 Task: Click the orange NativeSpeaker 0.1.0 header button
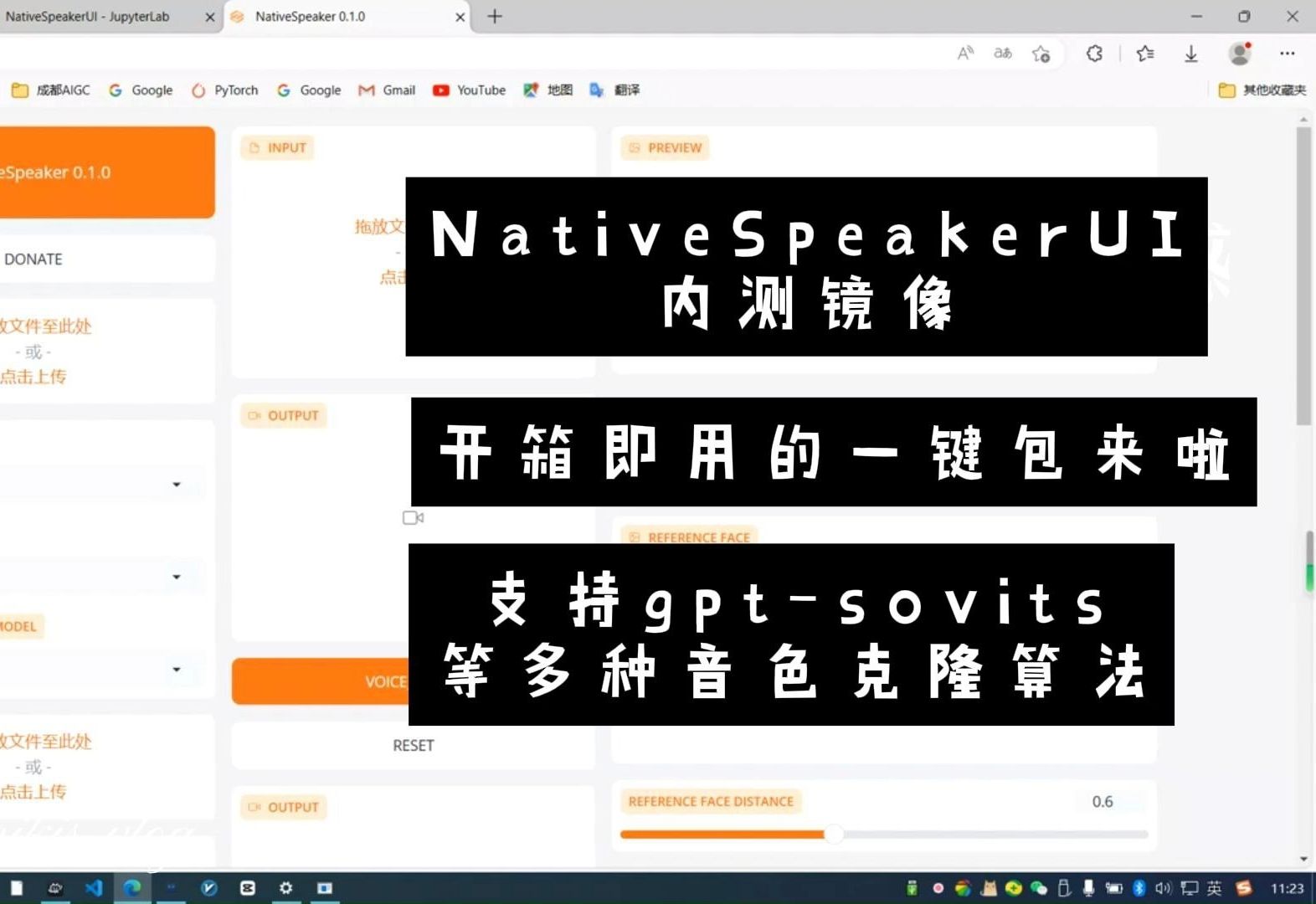coord(106,172)
